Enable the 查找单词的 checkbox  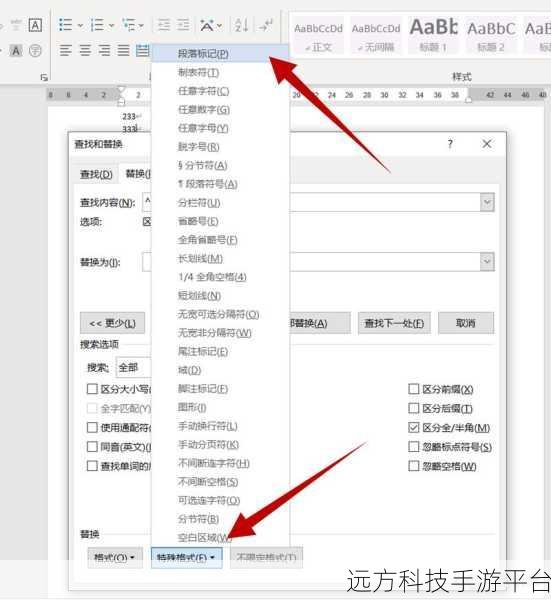point(92,466)
